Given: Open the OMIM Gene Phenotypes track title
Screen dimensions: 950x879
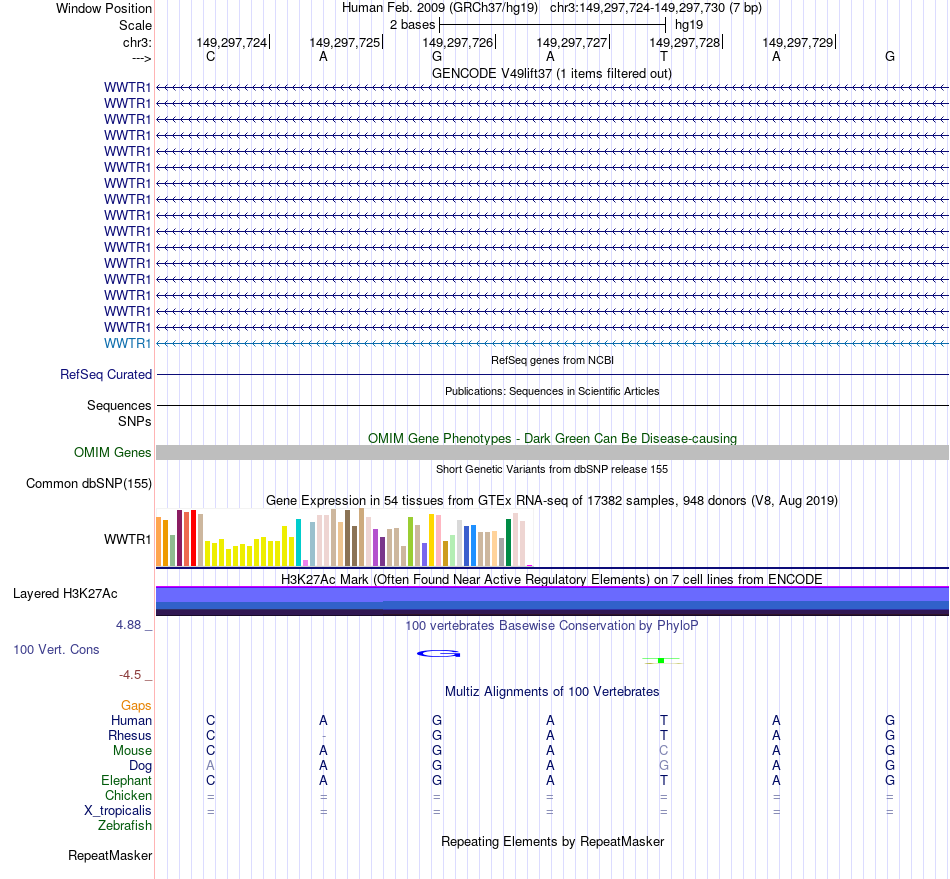Looking at the screenshot, I should (552, 439).
